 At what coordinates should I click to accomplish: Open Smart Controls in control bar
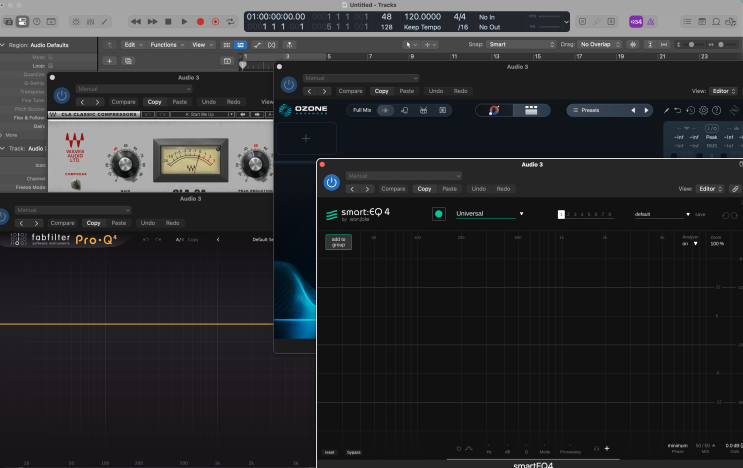[76, 22]
